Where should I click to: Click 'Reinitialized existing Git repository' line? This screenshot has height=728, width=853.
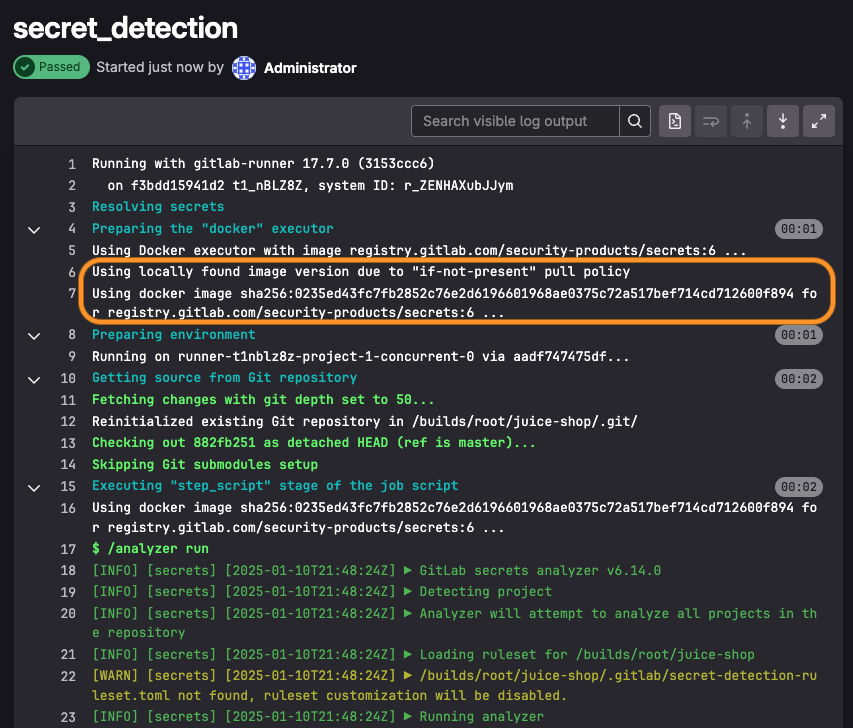point(364,422)
